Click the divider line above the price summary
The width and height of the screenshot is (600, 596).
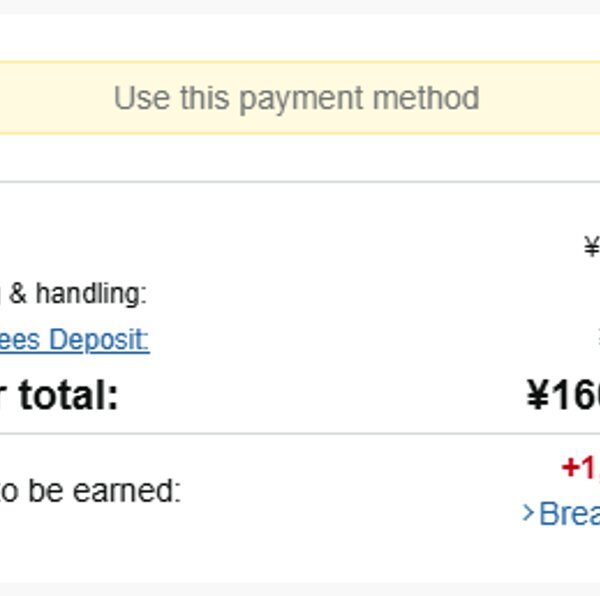coord(300,182)
